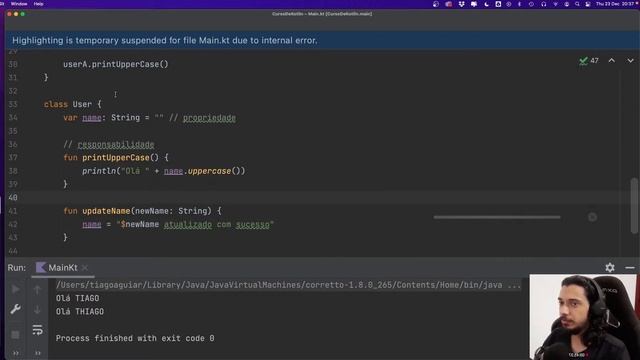Viewport: 640px width, 360px height.
Task: Go up the stack trace with up arrow
Action: tap(37, 289)
